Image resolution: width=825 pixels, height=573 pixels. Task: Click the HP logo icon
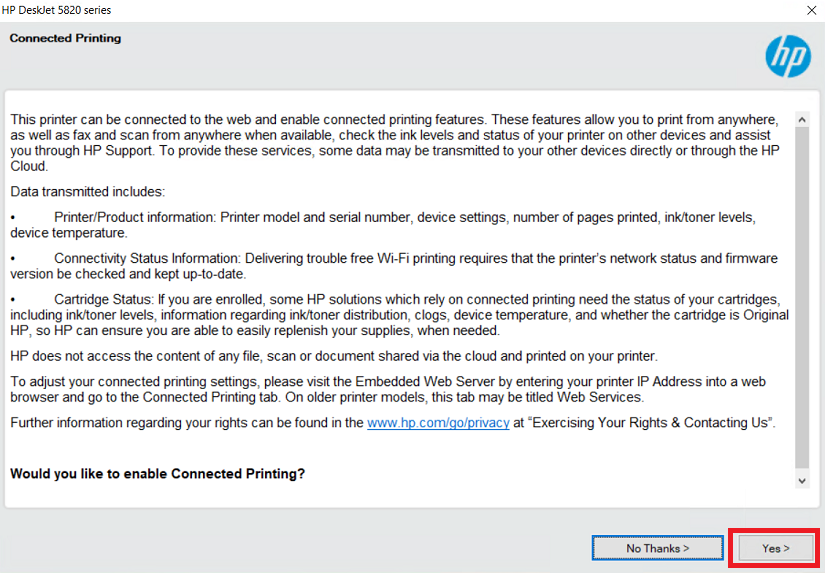(788, 56)
